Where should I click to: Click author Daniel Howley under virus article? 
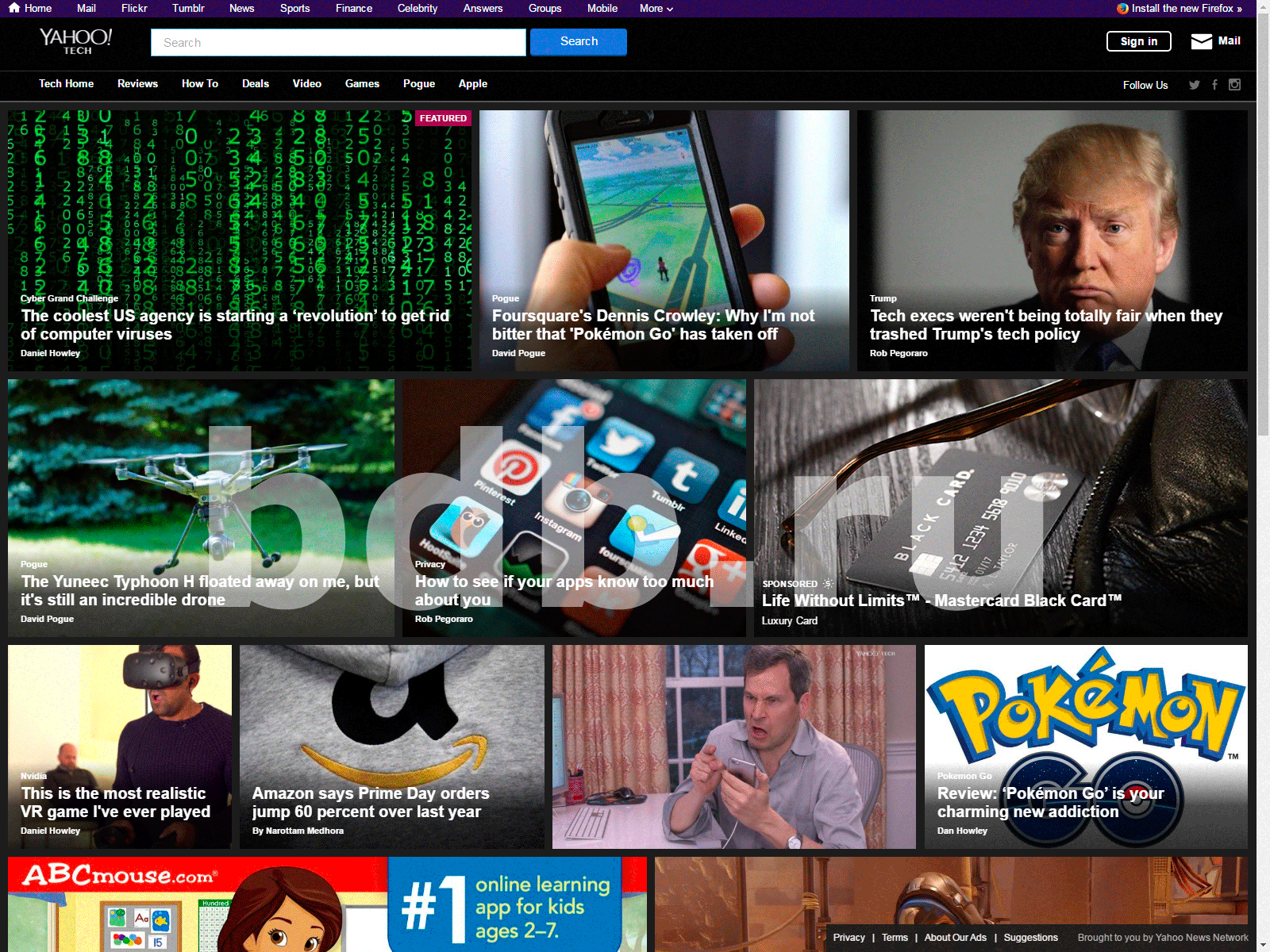(50, 353)
